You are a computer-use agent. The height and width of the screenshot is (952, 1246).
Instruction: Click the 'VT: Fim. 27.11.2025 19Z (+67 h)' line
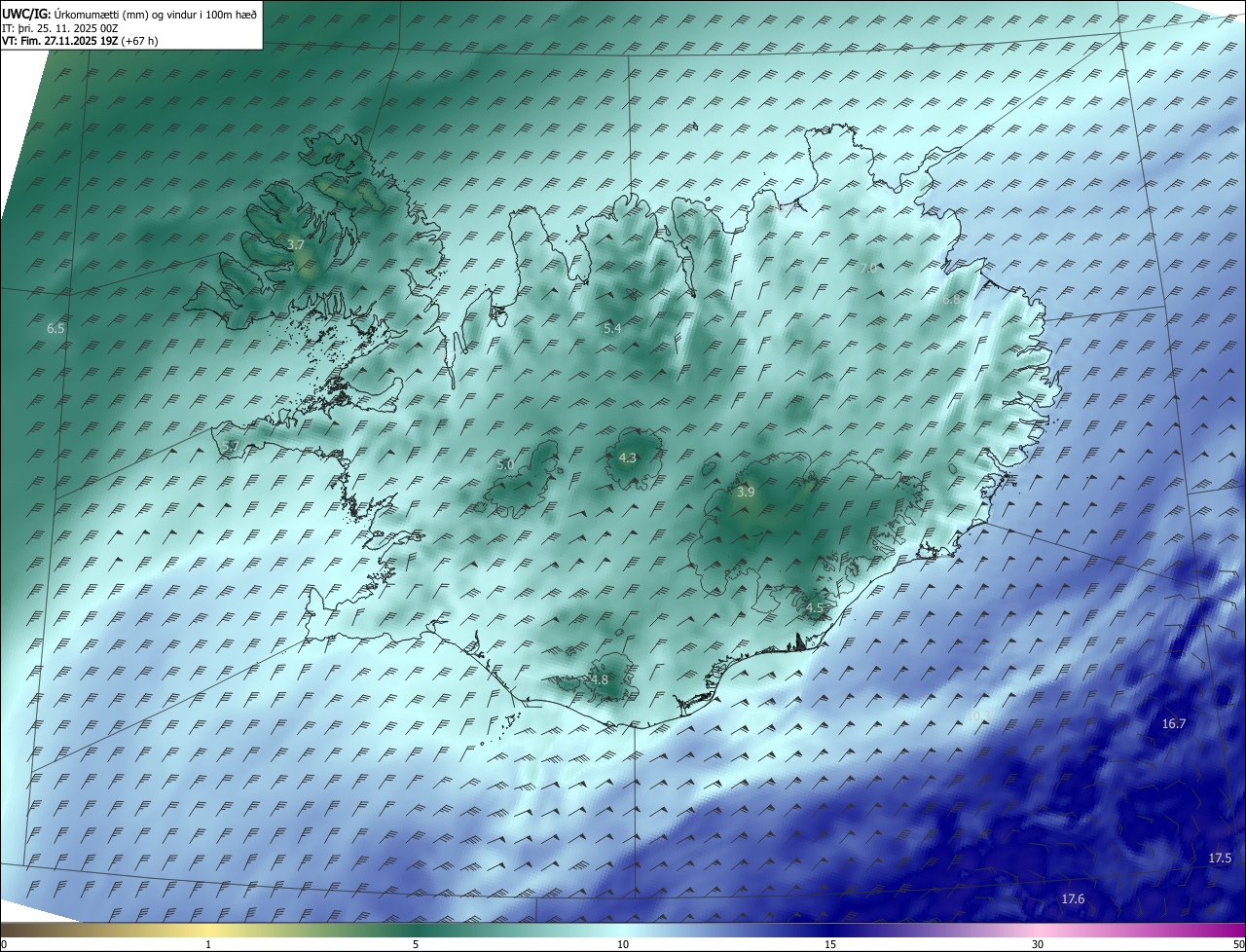click(x=81, y=41)
